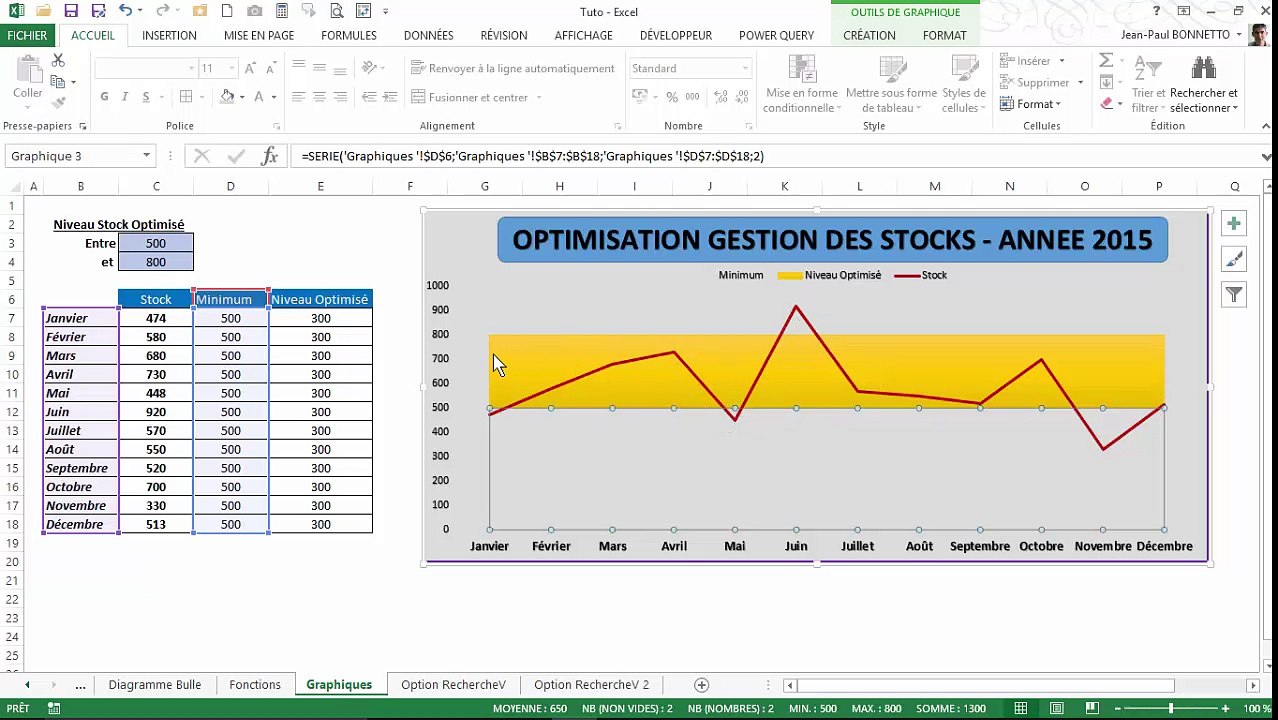Click inside the formula bar SERIE formula
This screenshot has width=1278, height=720.
(x=532, y=156)
